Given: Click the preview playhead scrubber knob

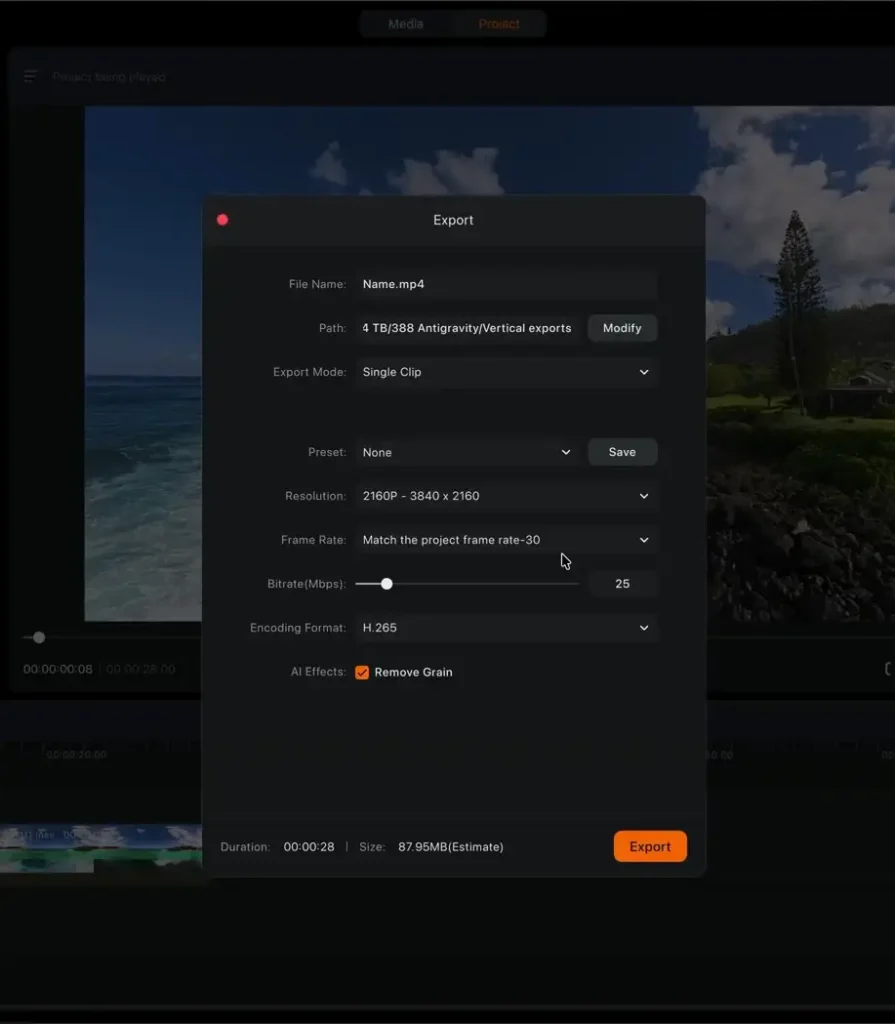Looking at the screenshot, I should point(39,637).
